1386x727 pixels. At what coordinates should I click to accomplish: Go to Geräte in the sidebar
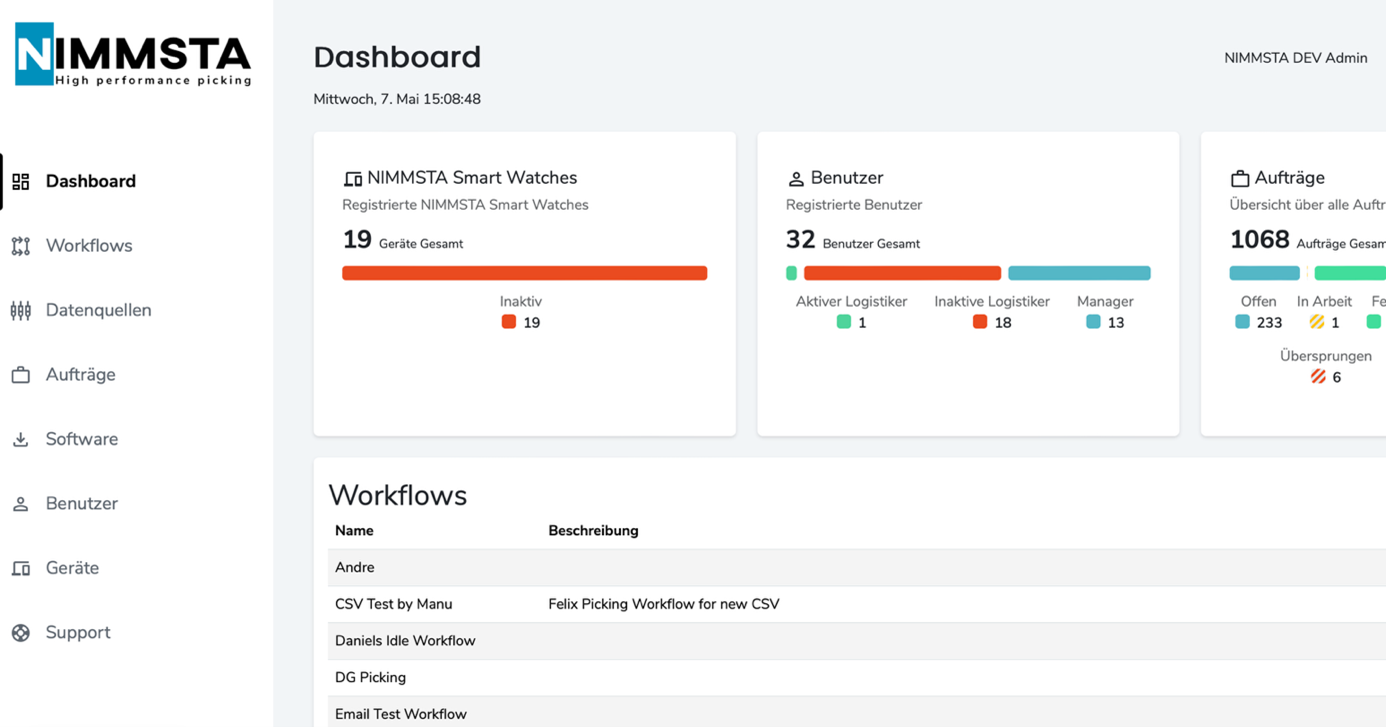click(72, 568)
